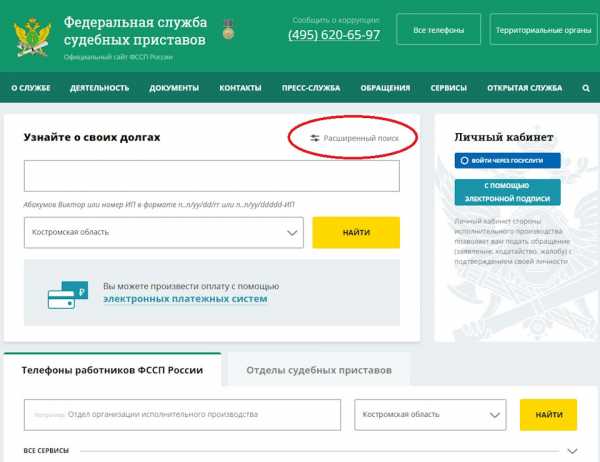Click the 'Сообщить о коррупции' label

pyautogui.click(x=336, y=20)
